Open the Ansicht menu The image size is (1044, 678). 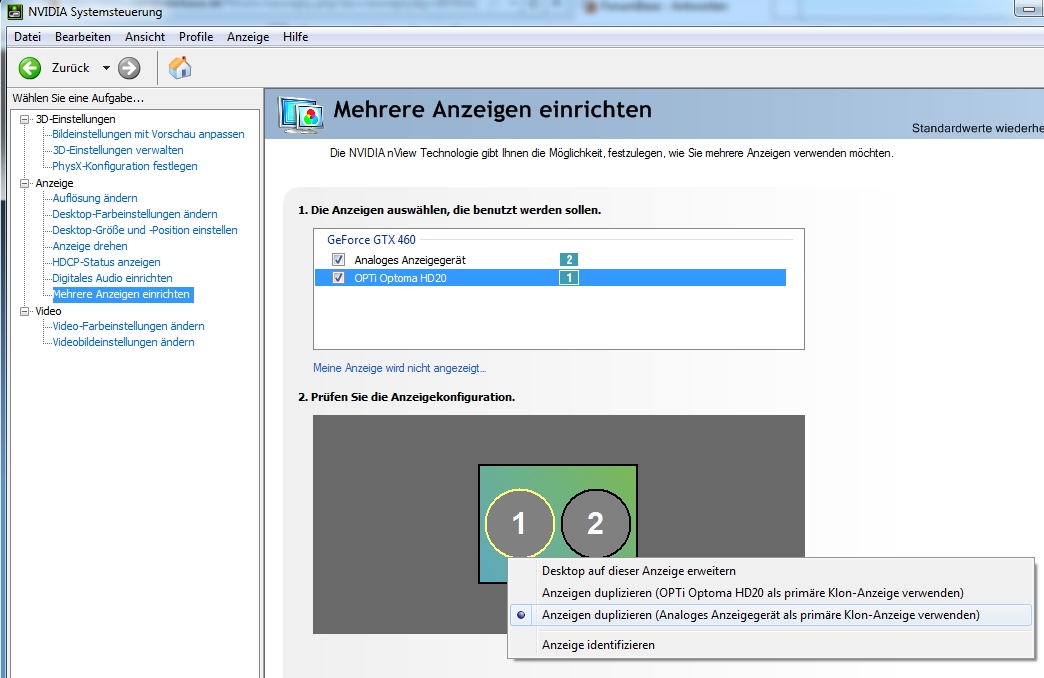click(144, 37)
